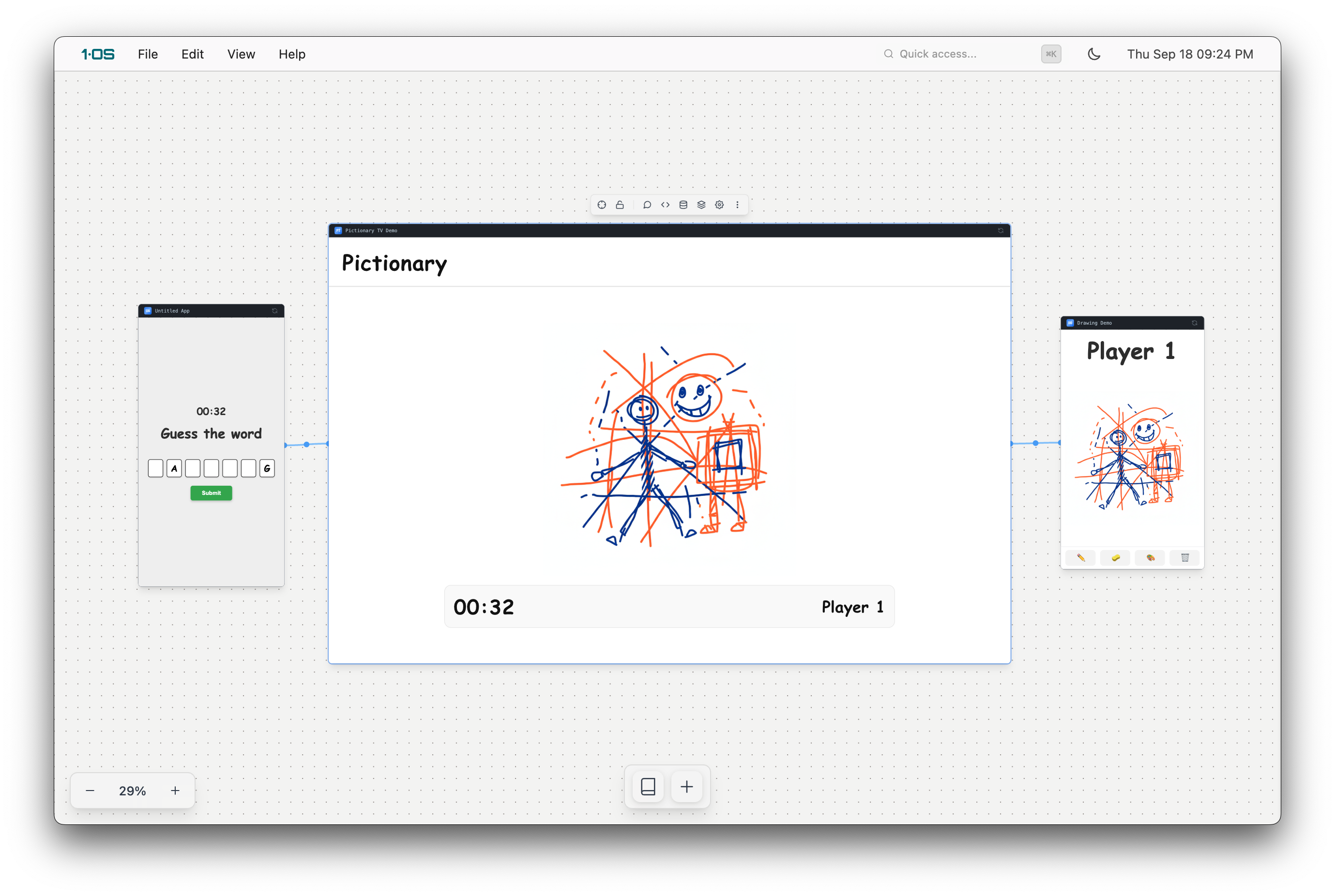The height and width of the screenshot is (896, 1335).
Task: Click the zoom out minus button
Action: [x=90, y=790]
